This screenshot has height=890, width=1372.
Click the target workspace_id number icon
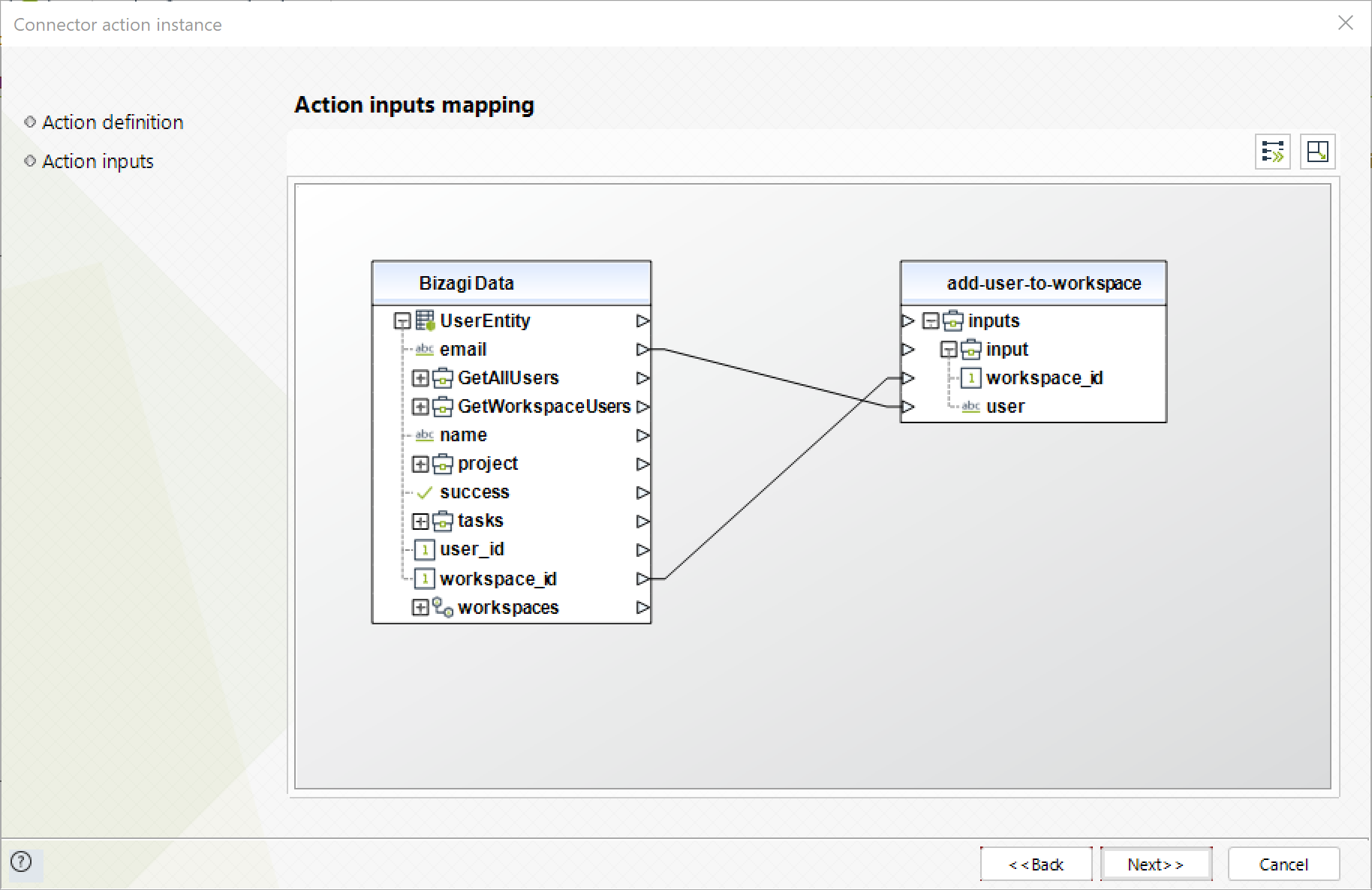971,378
